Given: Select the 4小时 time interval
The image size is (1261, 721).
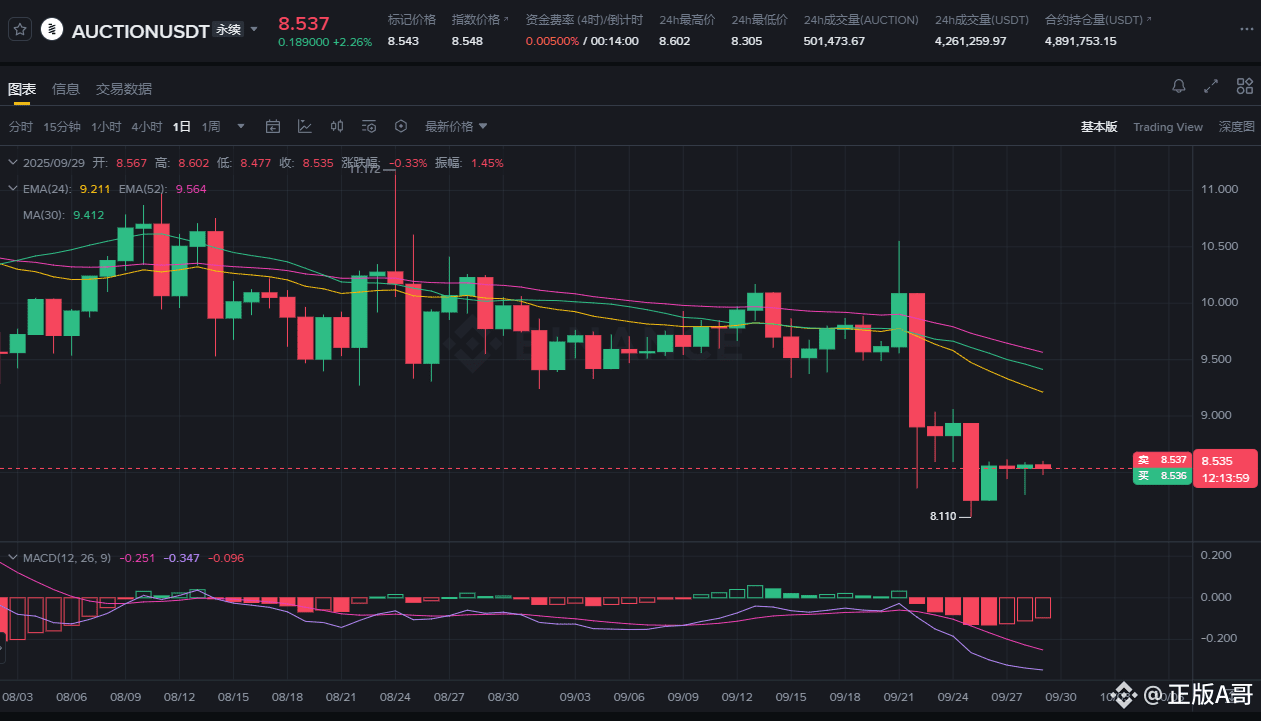Looking at the screenshot, I should pyautogui.click(x=146, y=127).
